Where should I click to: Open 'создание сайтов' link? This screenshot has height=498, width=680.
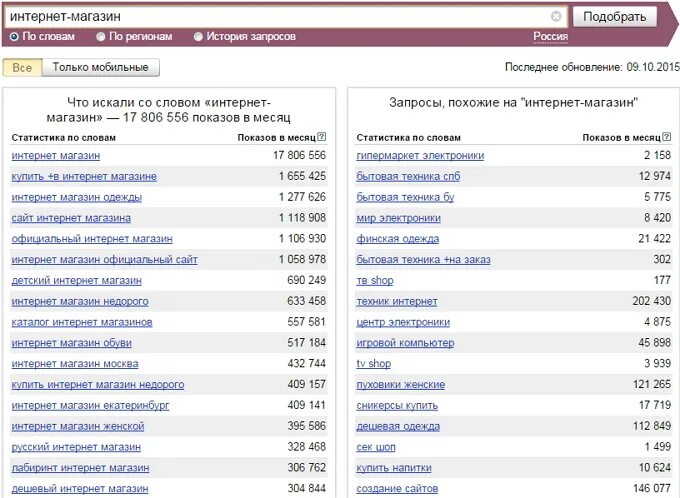coord(397,488)
